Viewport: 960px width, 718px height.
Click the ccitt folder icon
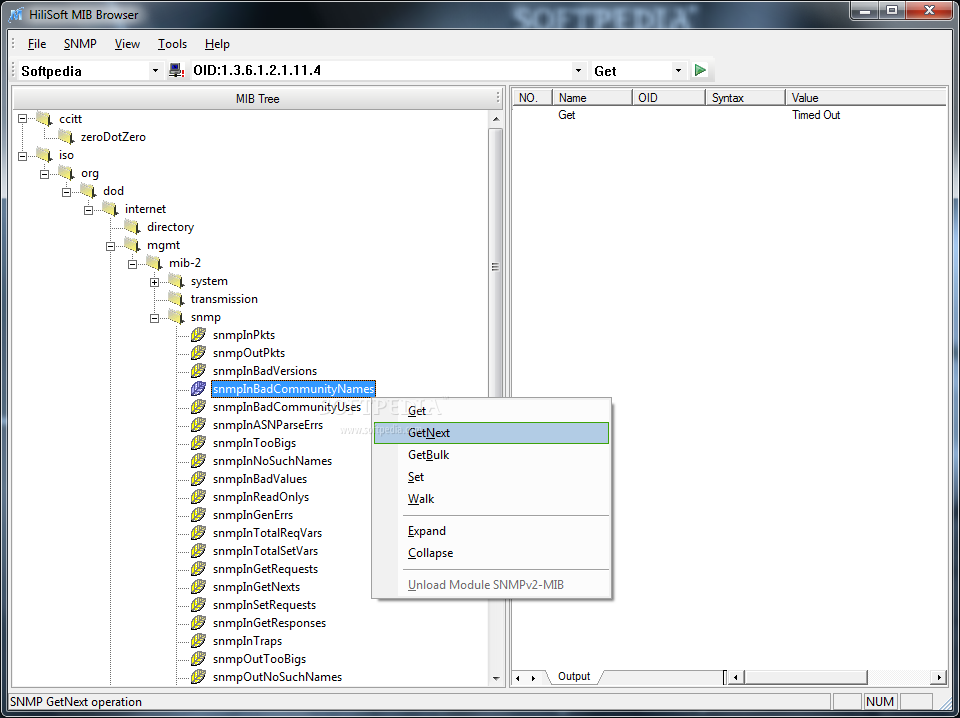pyautogui.click(x=44, y=118)
